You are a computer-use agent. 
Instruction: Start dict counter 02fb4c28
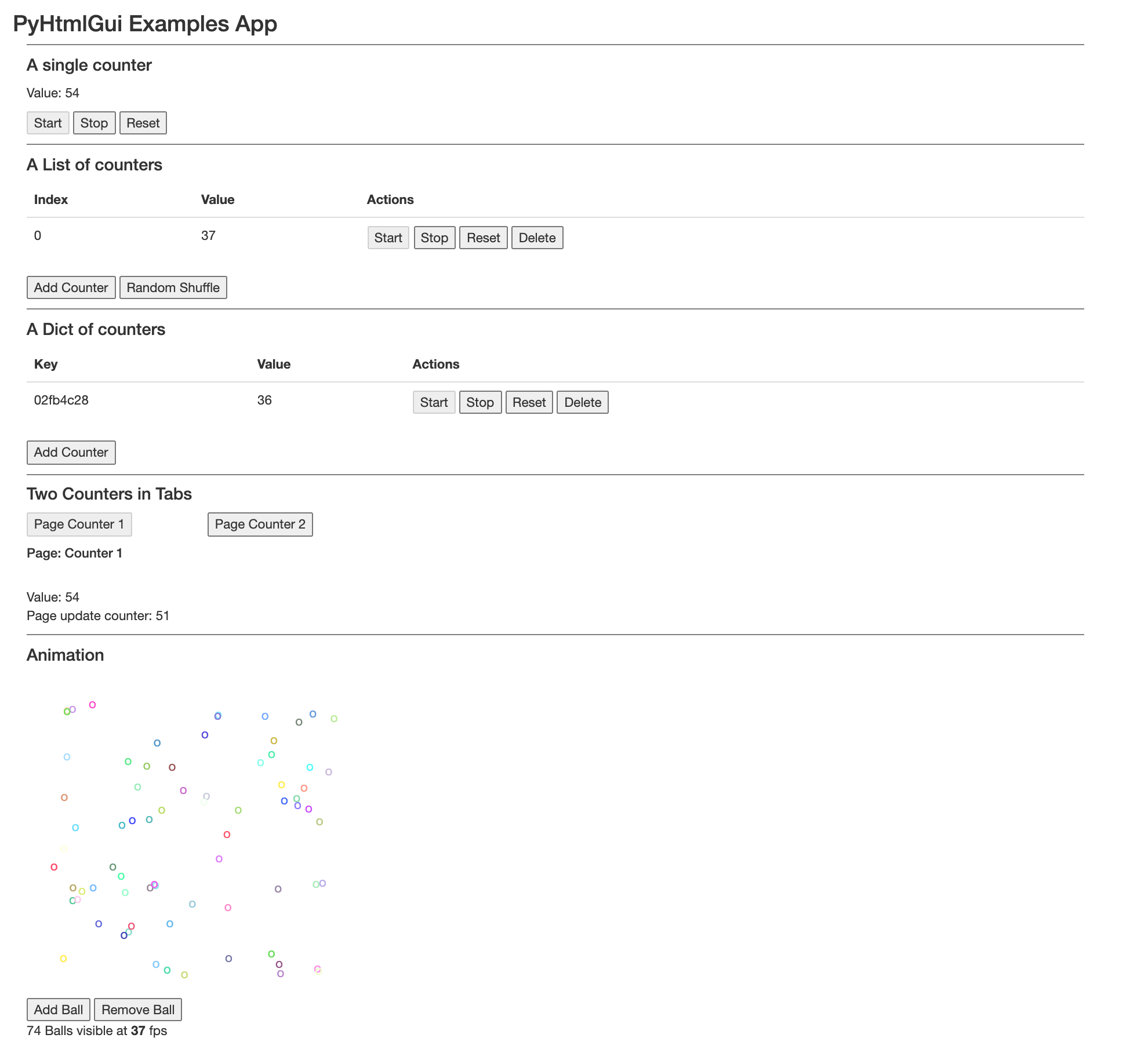point(434,402)
